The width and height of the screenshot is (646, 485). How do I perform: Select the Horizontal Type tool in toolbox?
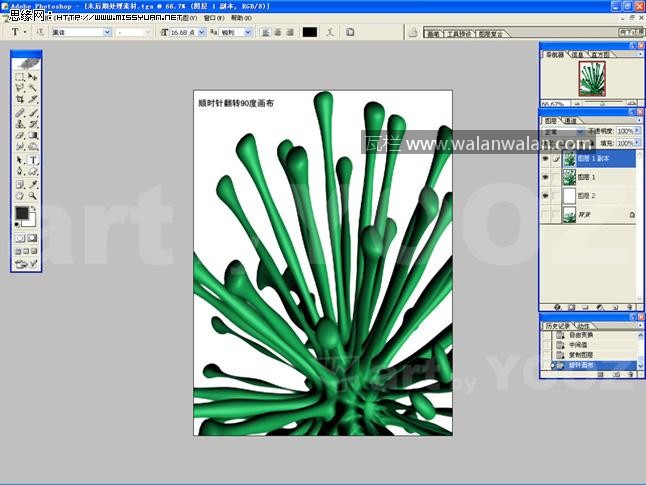[33, 159]
